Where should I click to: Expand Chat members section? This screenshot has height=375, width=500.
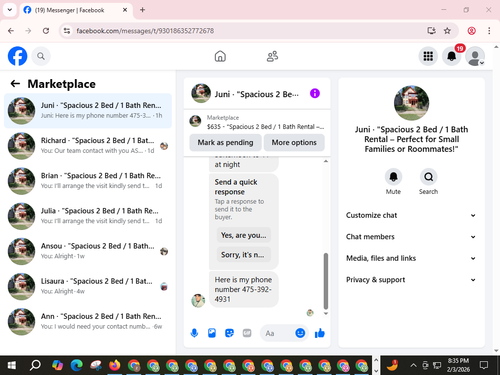point(411,237)
